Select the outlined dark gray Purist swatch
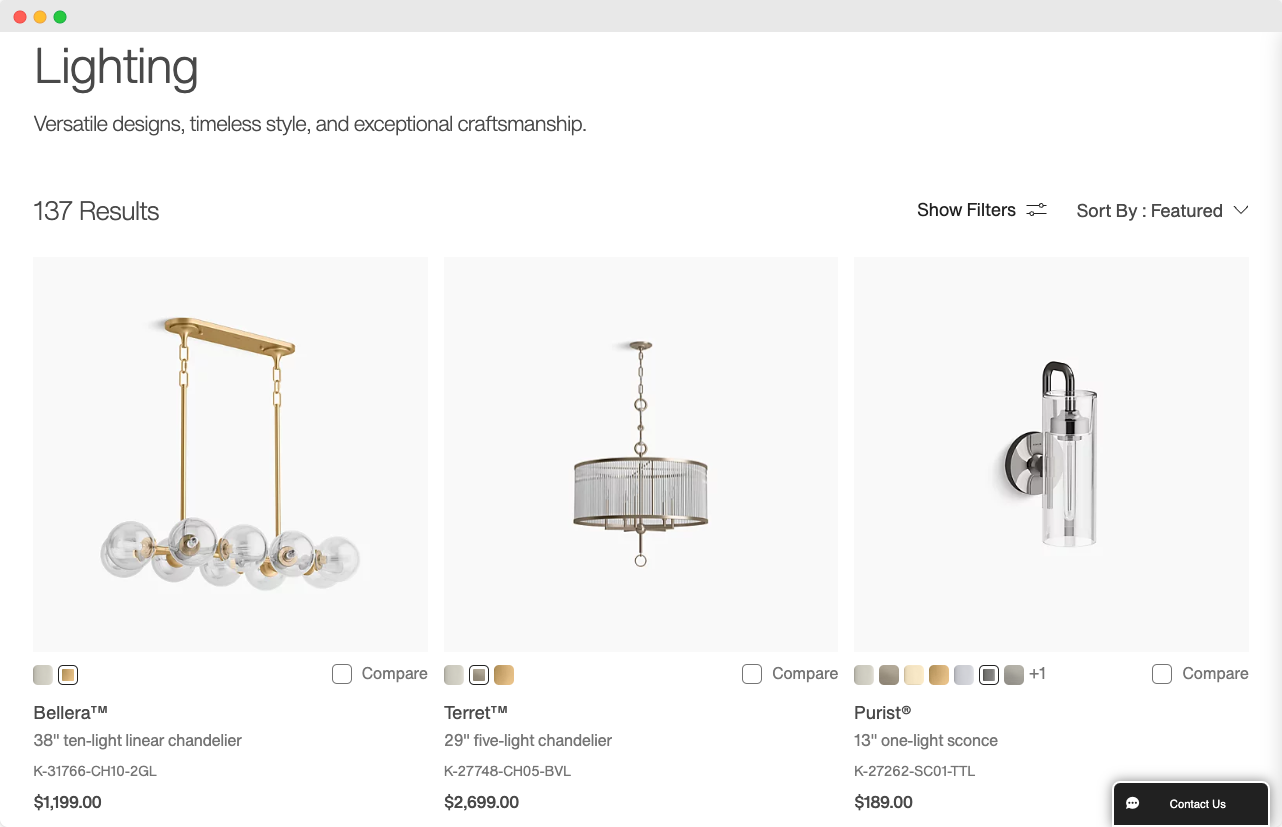 (x=989, y=675)
